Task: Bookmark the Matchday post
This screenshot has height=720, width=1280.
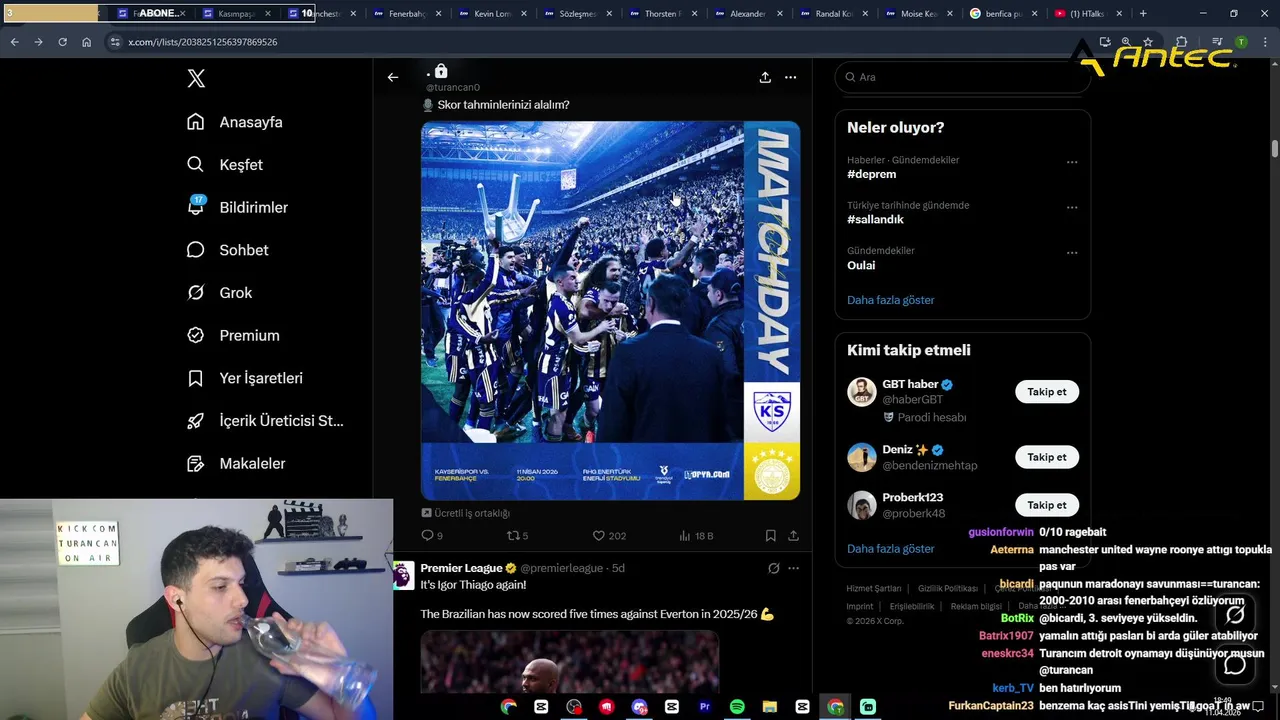Action: (771, 536)
